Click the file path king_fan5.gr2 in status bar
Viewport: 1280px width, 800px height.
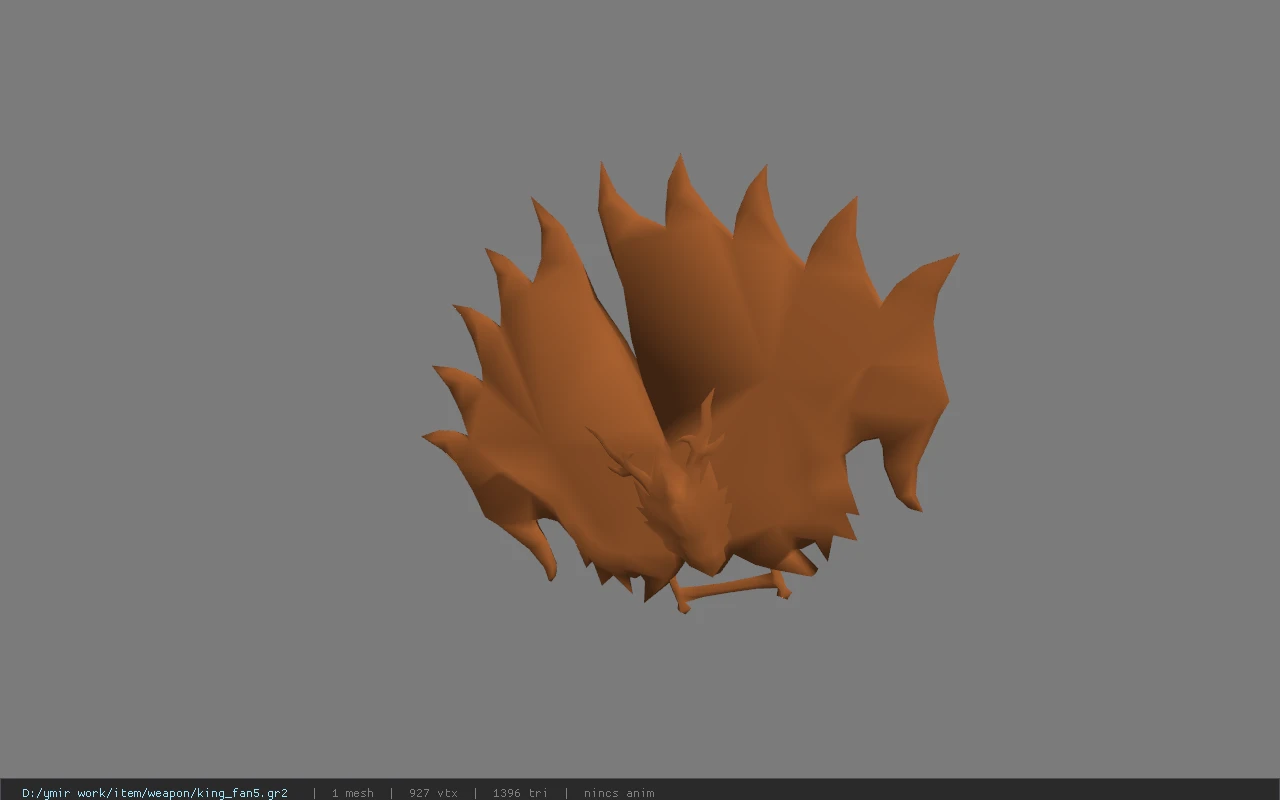click(155, 793)
